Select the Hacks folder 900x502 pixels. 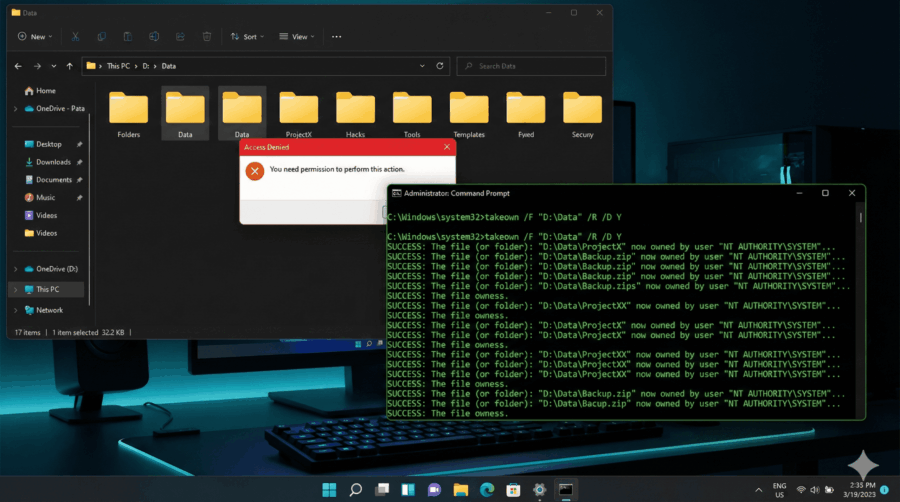[x=355, y=115]
